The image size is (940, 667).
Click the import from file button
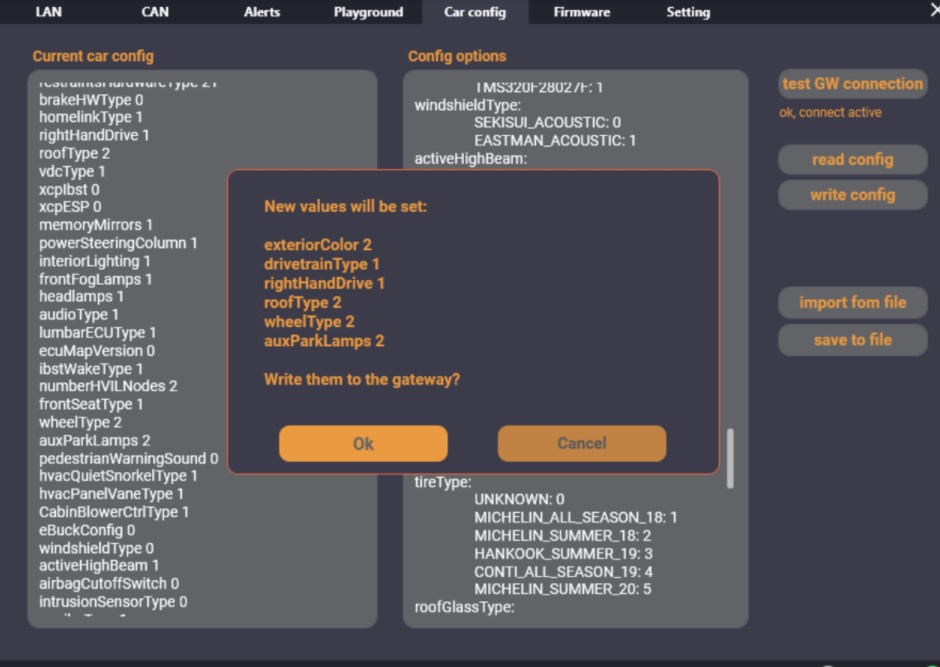pos(852,302)
